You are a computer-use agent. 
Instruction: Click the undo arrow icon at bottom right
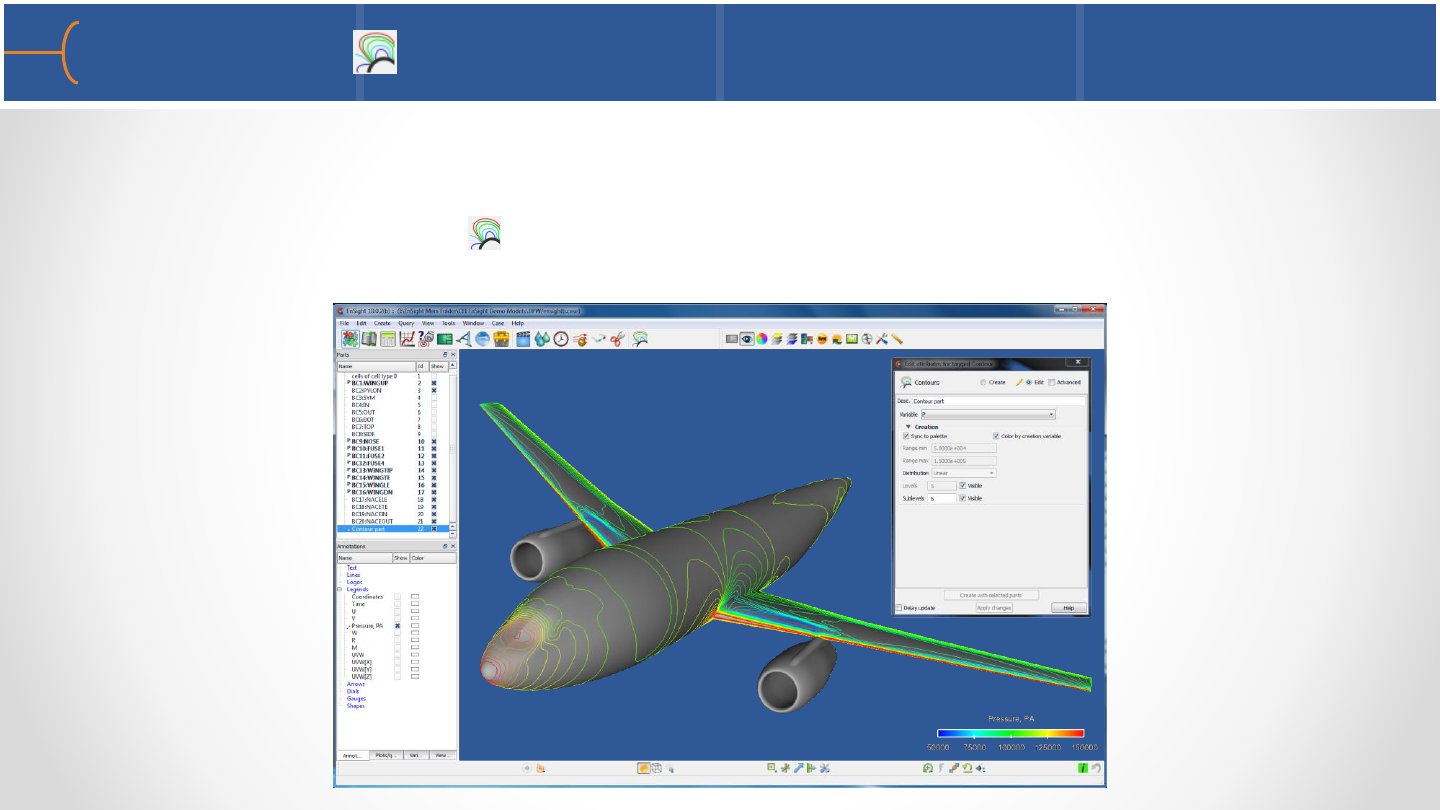tap(1096, 768)
